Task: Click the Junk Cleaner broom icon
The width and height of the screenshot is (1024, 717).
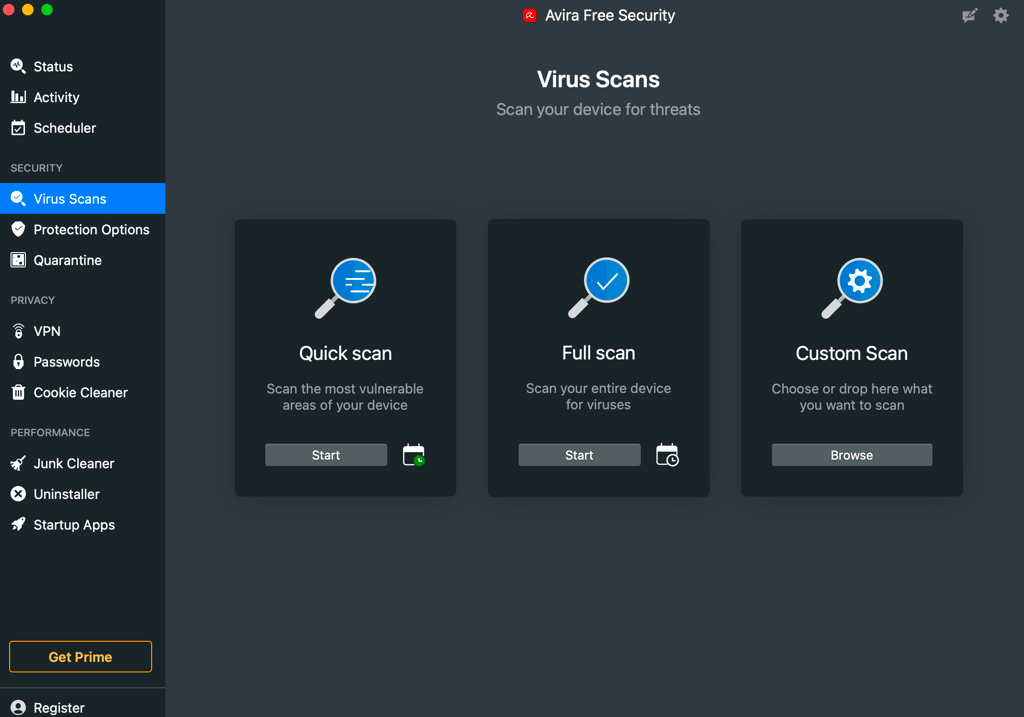Action: [18, 463]
